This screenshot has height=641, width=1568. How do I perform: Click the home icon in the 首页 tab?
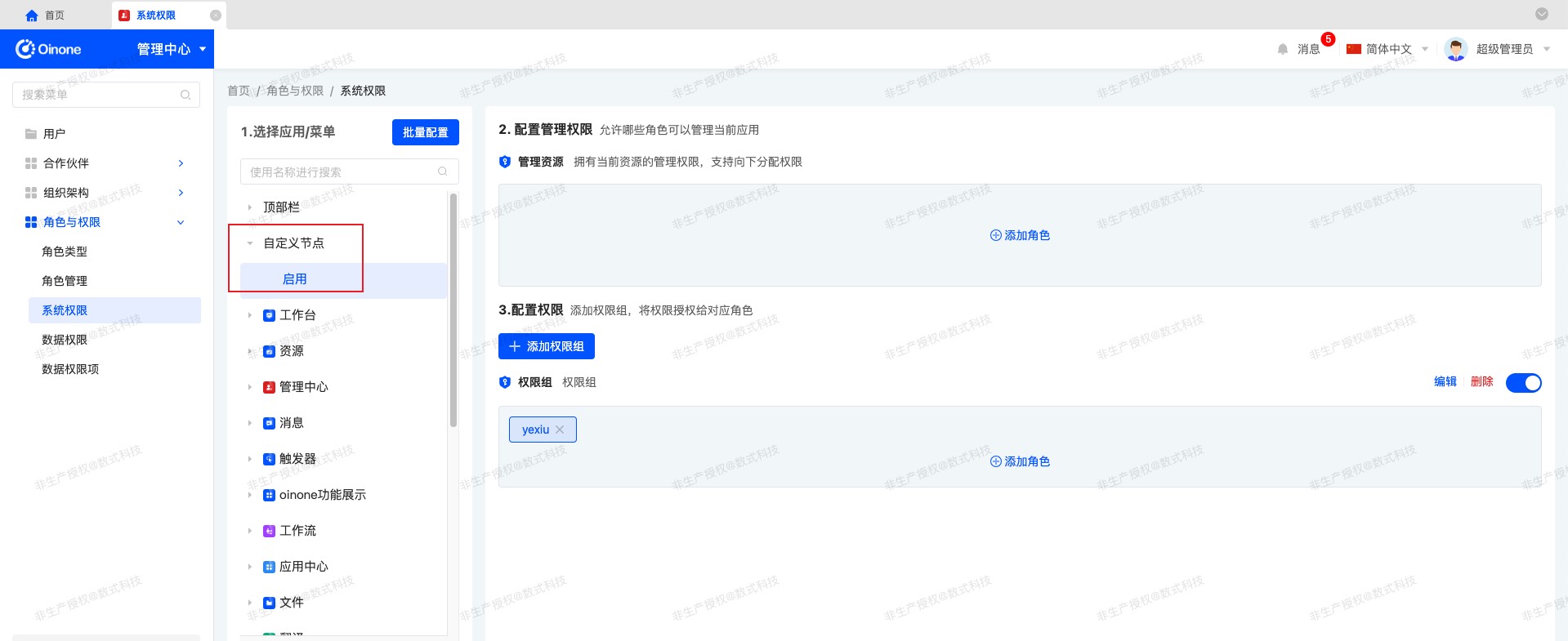[32, 16]
